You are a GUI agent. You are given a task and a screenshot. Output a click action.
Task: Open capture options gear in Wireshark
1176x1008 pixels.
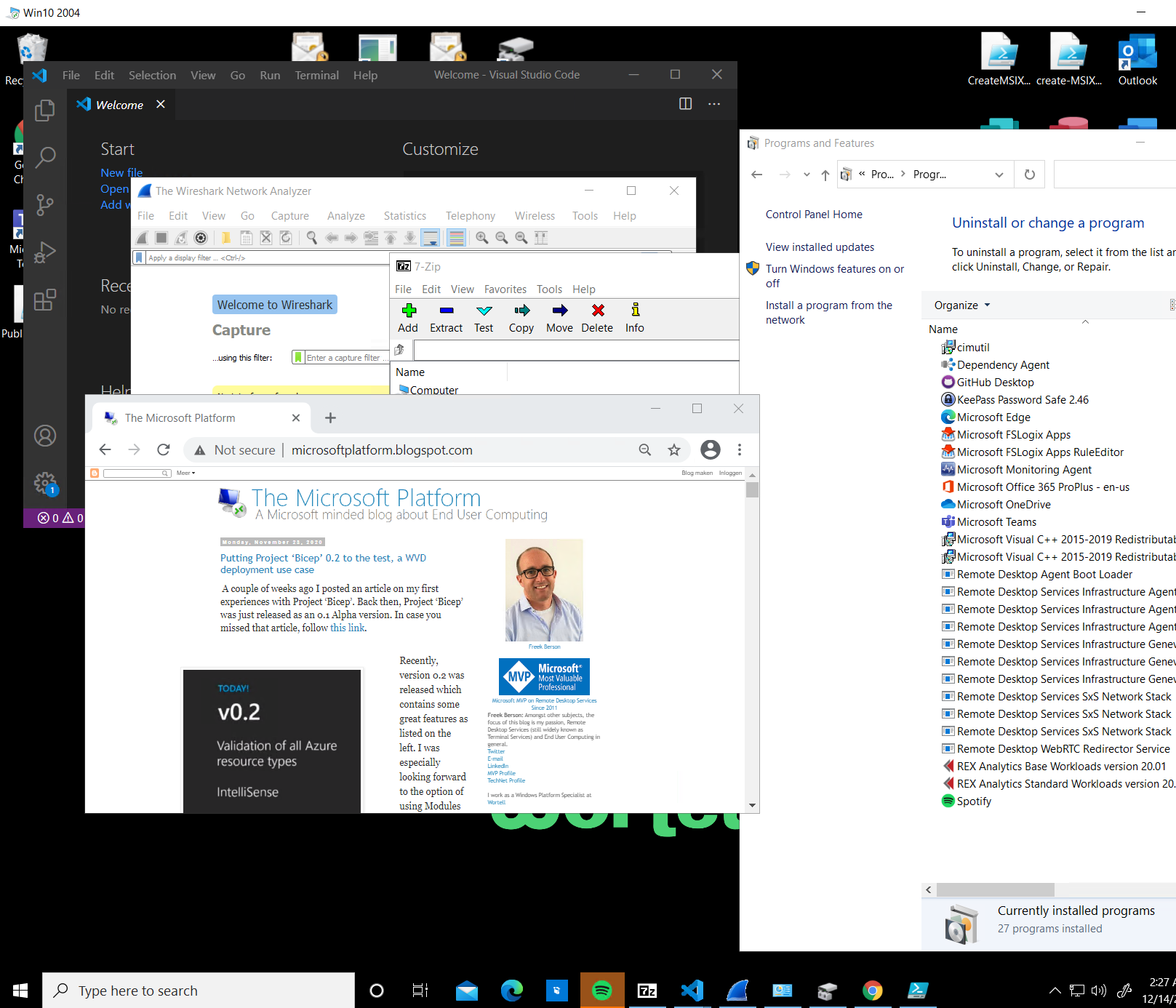(x=201, y=238)
